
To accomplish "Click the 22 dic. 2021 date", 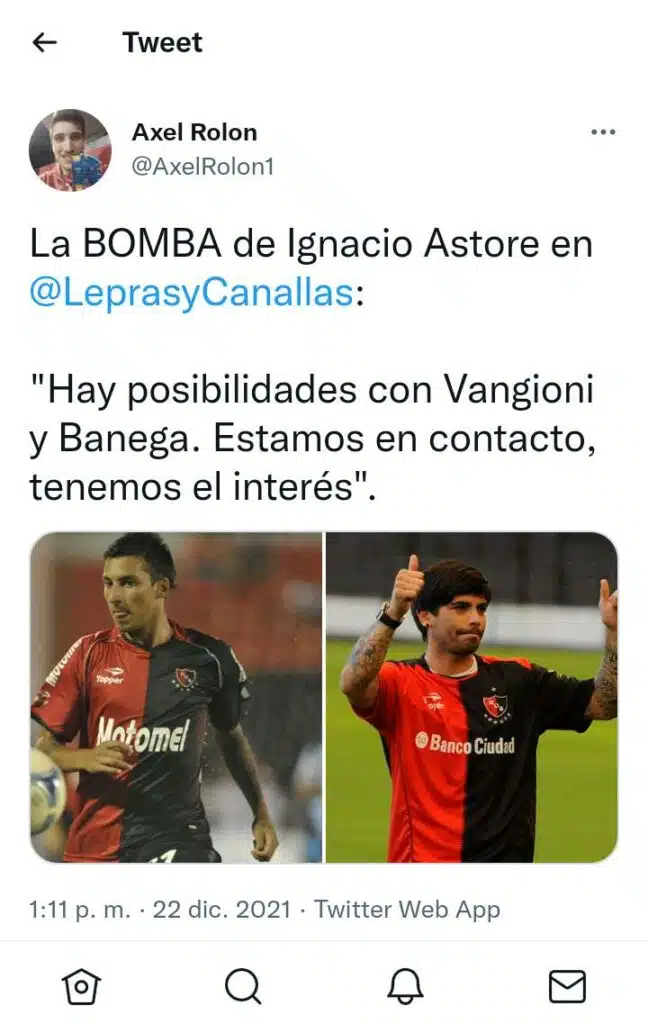I will pos(221,909).
